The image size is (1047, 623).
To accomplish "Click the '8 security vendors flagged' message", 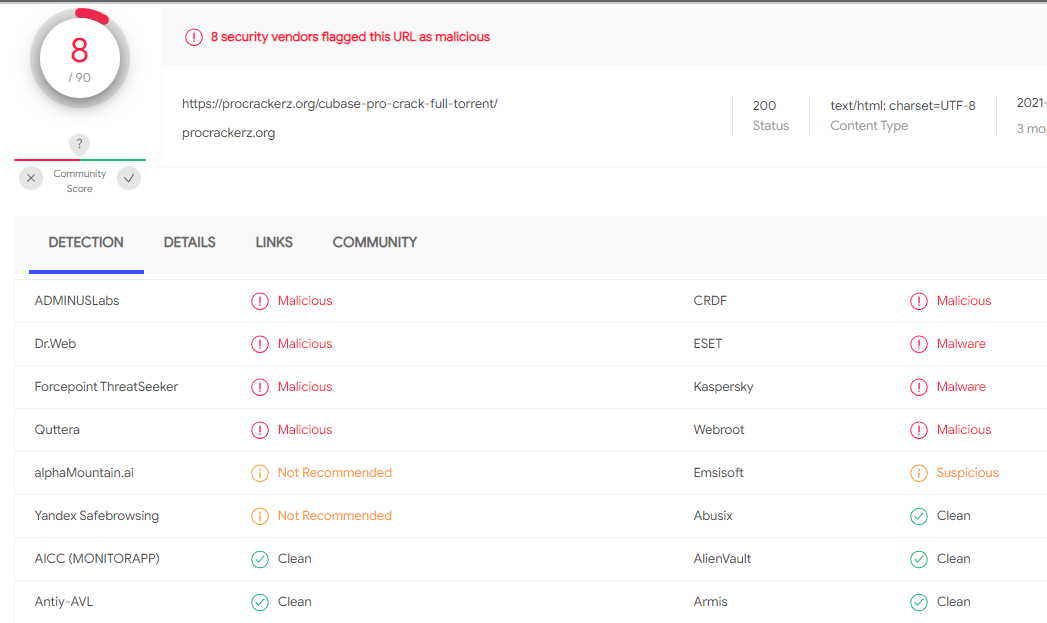I will tap(350, 37).
